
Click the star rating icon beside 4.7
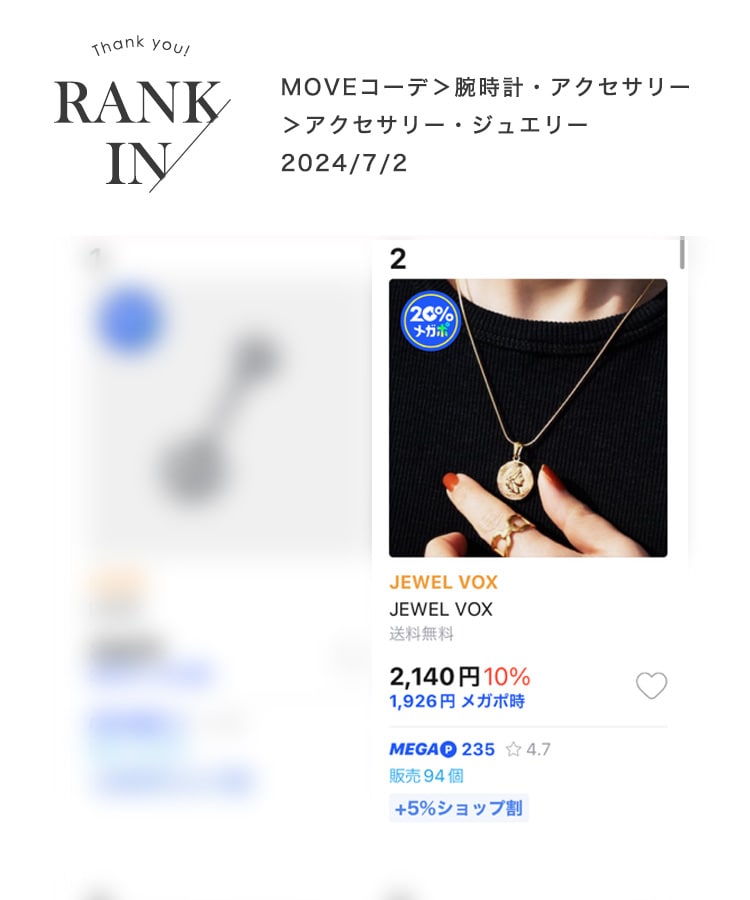(x=513, y=749)
